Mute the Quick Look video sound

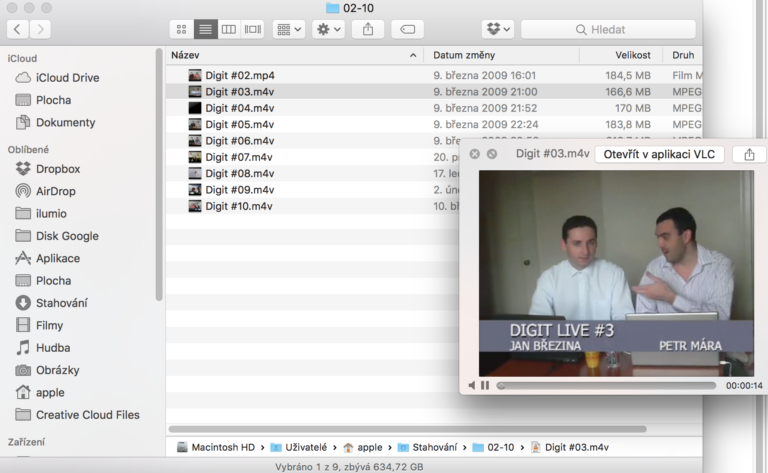click(472, 385)
